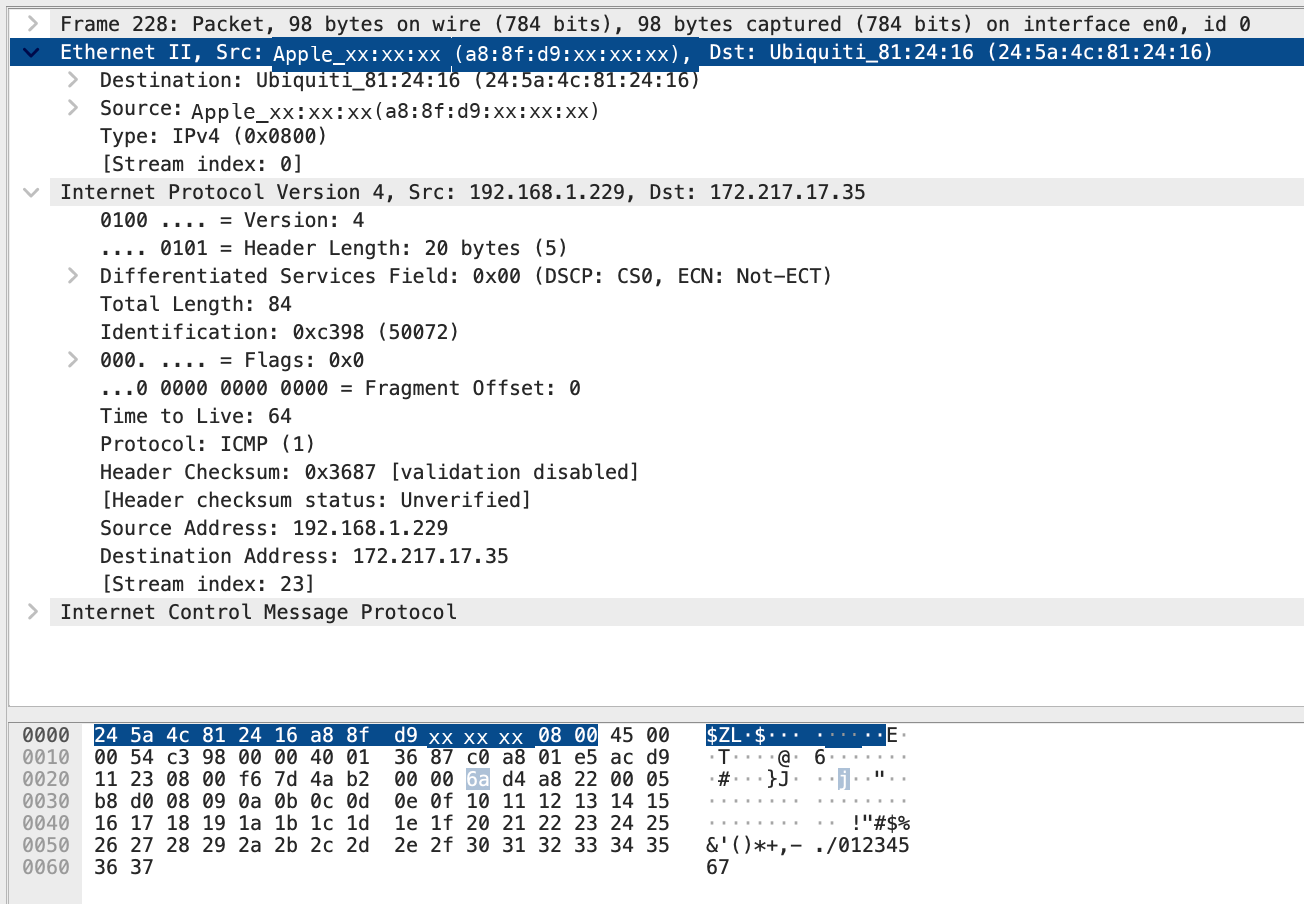This screenshot has height=904, width=1304.
Task: Click the 0030 offset label in hex pane
Action: click(46, 802)
